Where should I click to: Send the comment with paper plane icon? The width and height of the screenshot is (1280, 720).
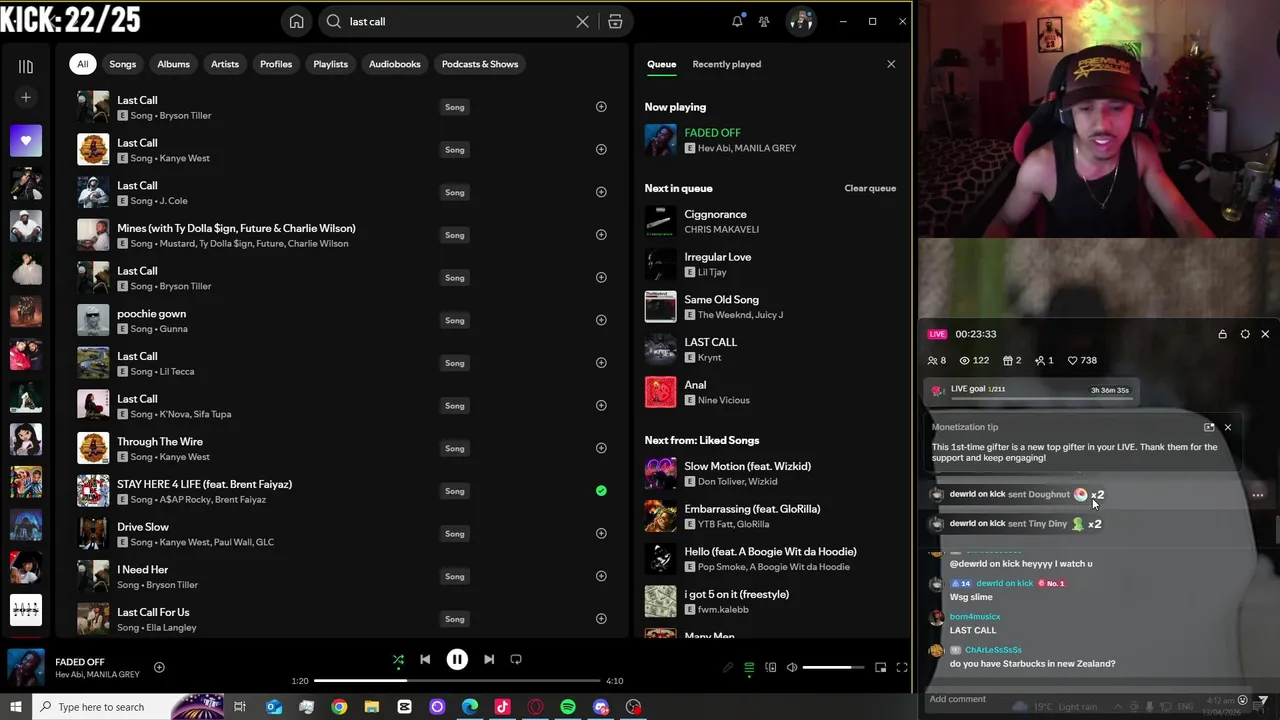tap(1263, 700)
